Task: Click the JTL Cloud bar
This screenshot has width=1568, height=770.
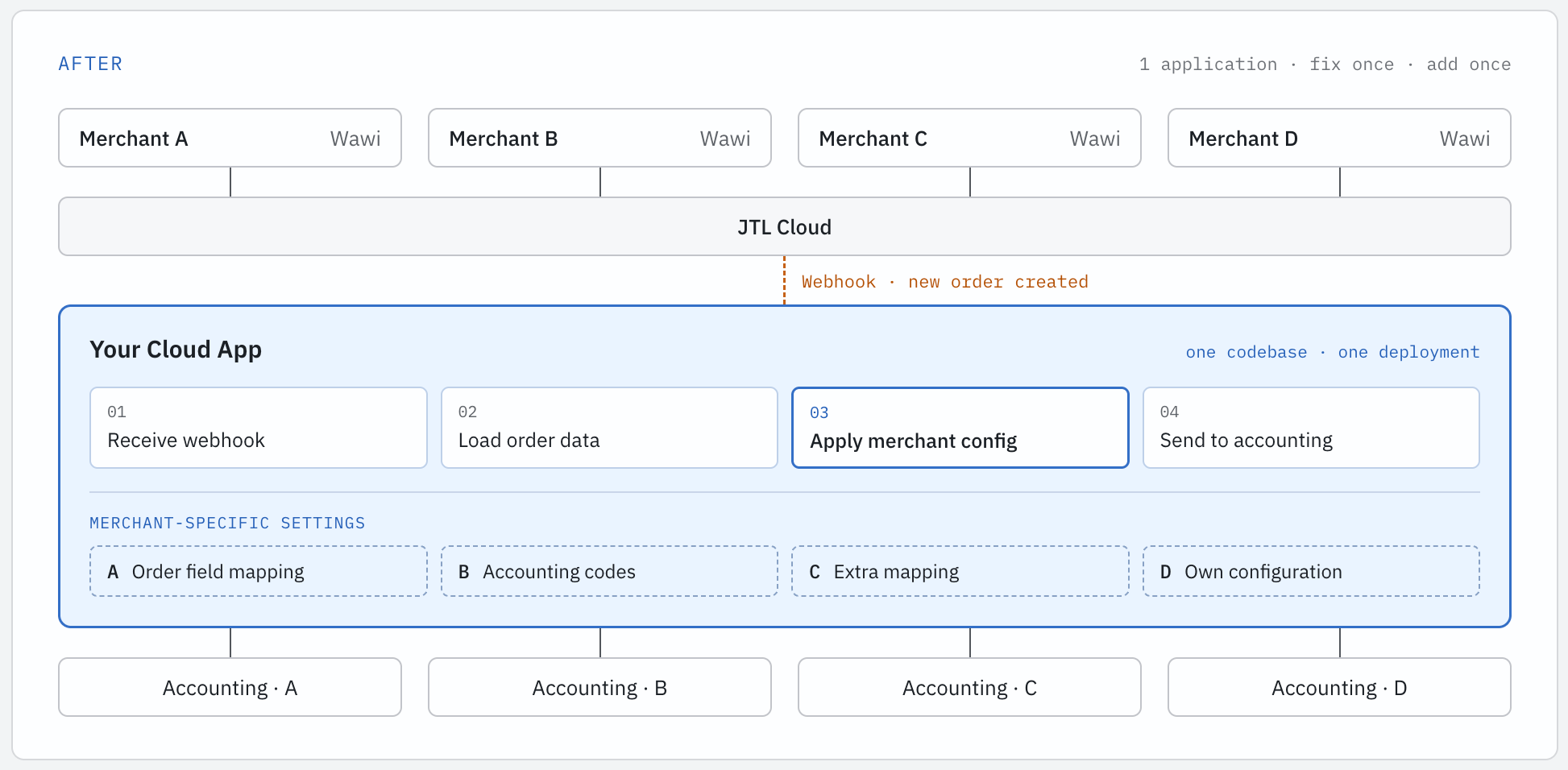Action: coord(785,226)
